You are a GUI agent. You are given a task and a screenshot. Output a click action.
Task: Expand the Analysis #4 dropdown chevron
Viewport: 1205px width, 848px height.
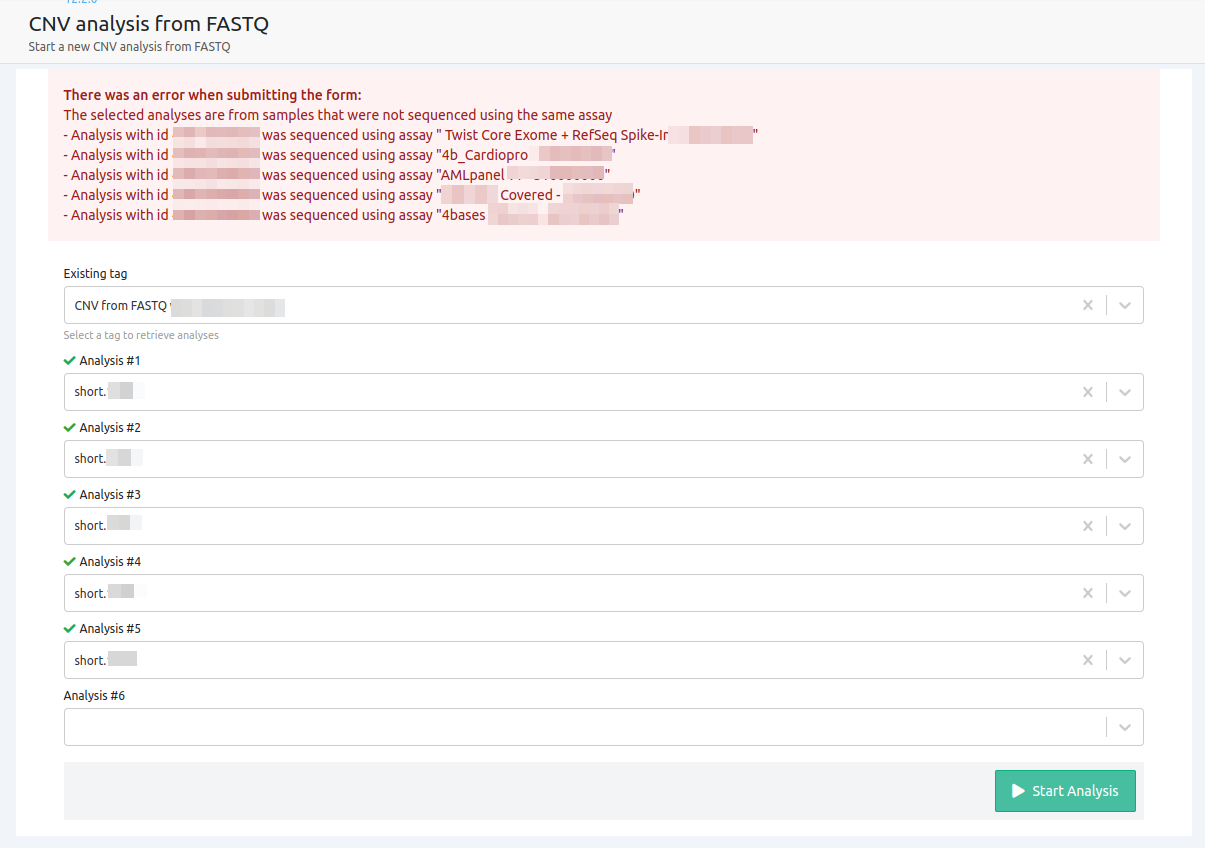(x=1125, y=593)
